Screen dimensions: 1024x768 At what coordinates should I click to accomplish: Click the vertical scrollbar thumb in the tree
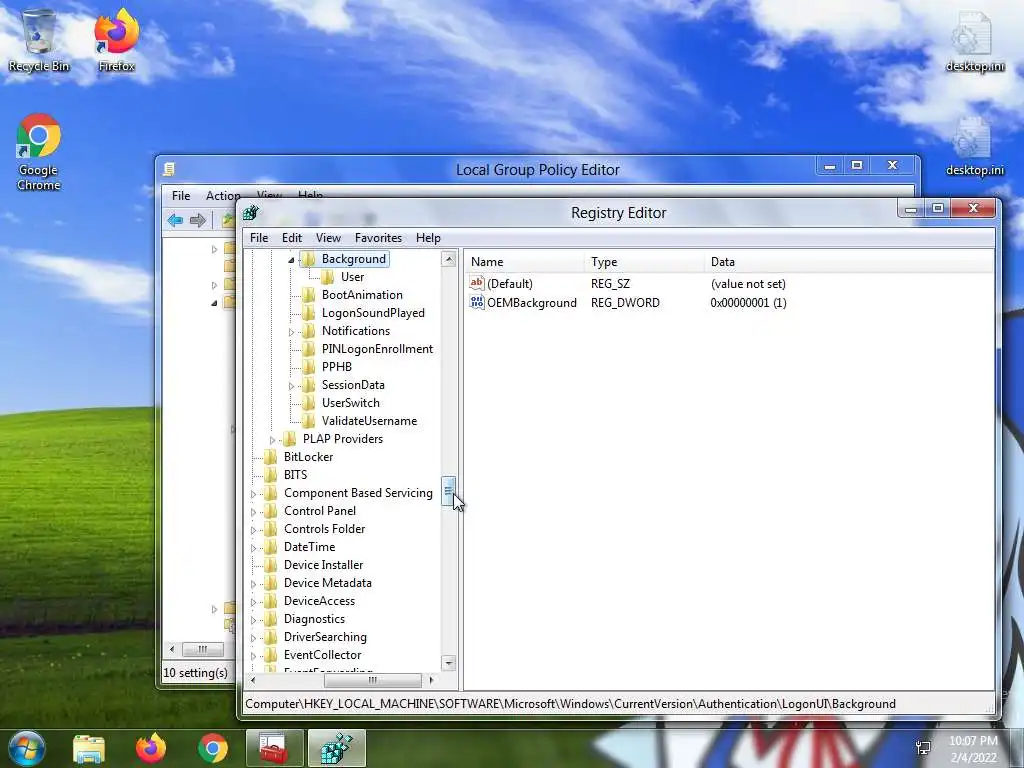click(449, 490)
